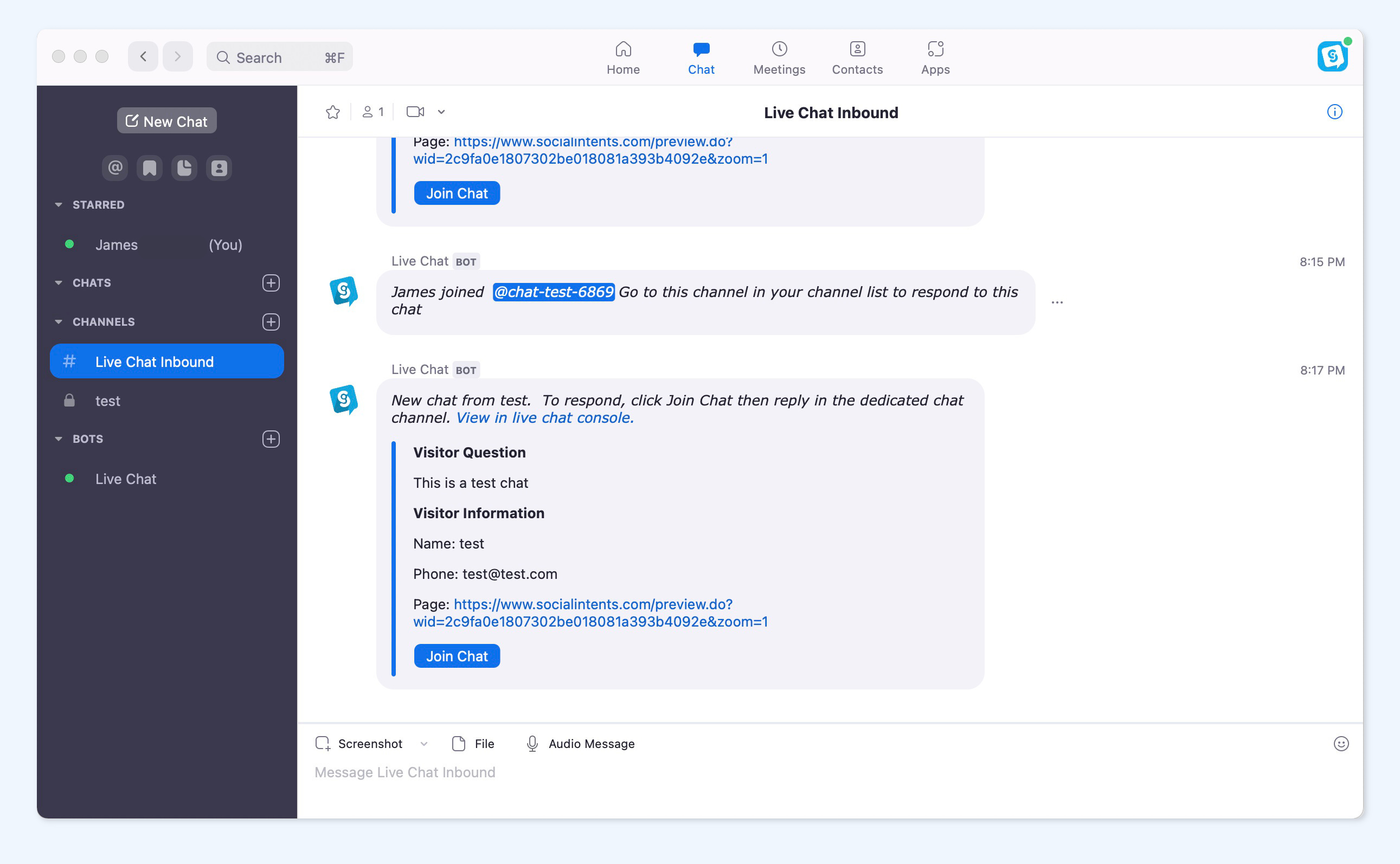The image size is (1400, 864).
Task: Switch to Chat tab
Action: pos(700,56)
